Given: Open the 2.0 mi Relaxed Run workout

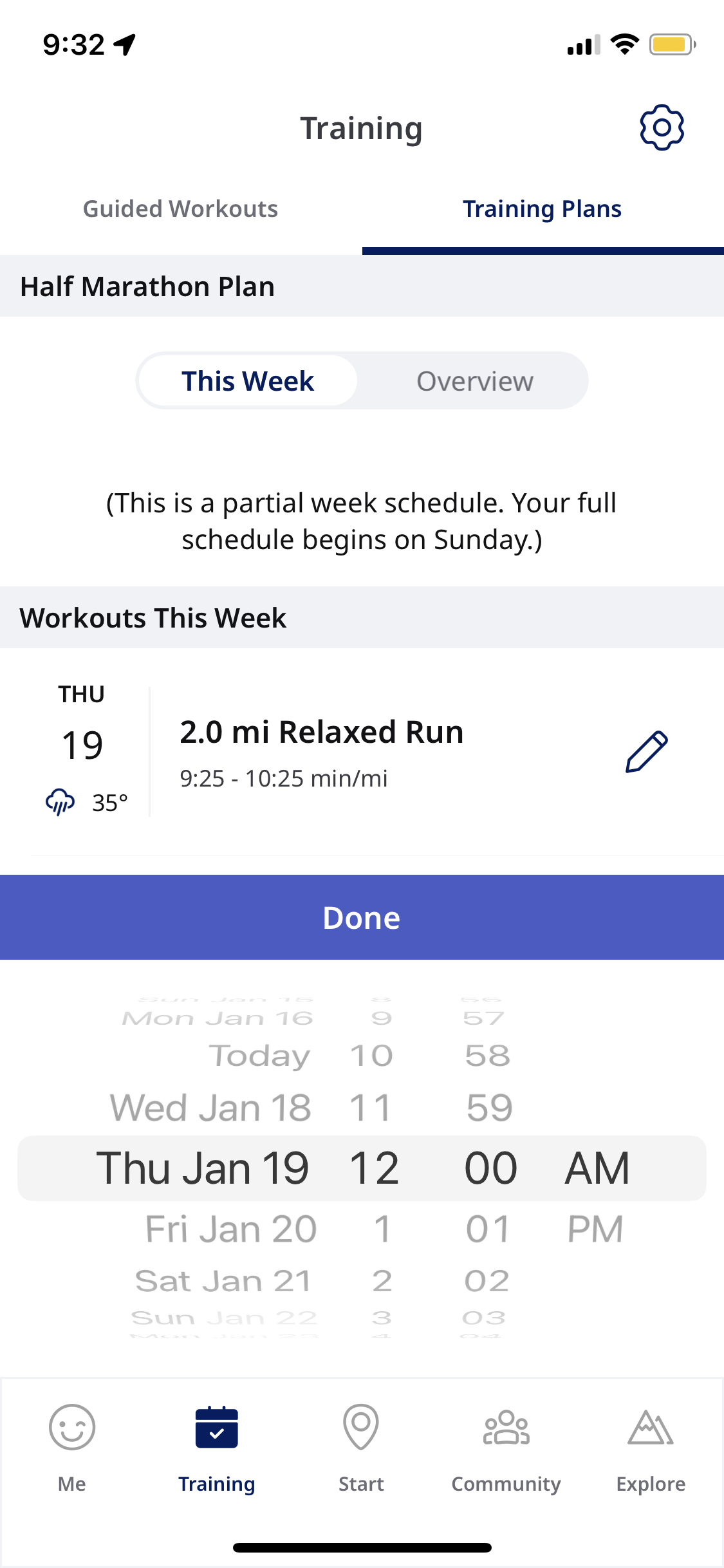Looking at the screenshot, I should pyautogui.click(x=322, y=733).
